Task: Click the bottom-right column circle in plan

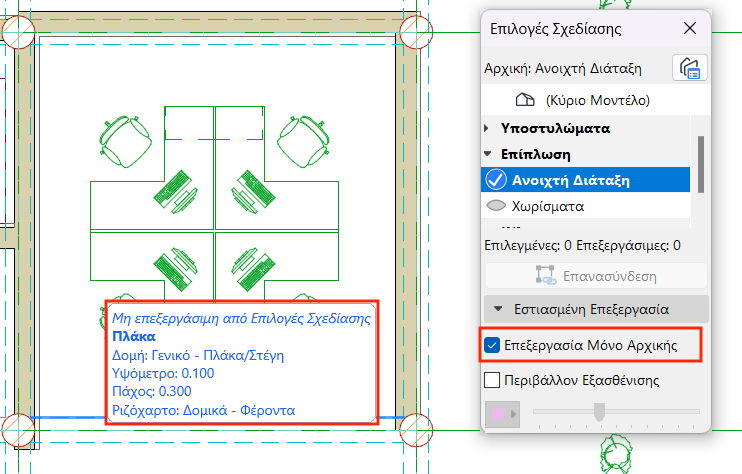Action: pyautogui.click(x=416, y=430)
